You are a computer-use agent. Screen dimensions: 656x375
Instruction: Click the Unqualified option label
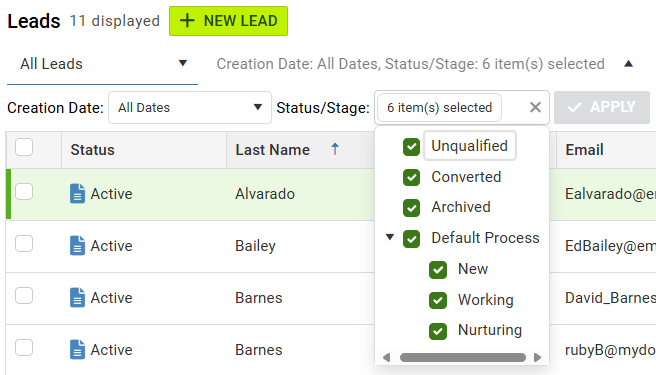click(x=469, y=146)
